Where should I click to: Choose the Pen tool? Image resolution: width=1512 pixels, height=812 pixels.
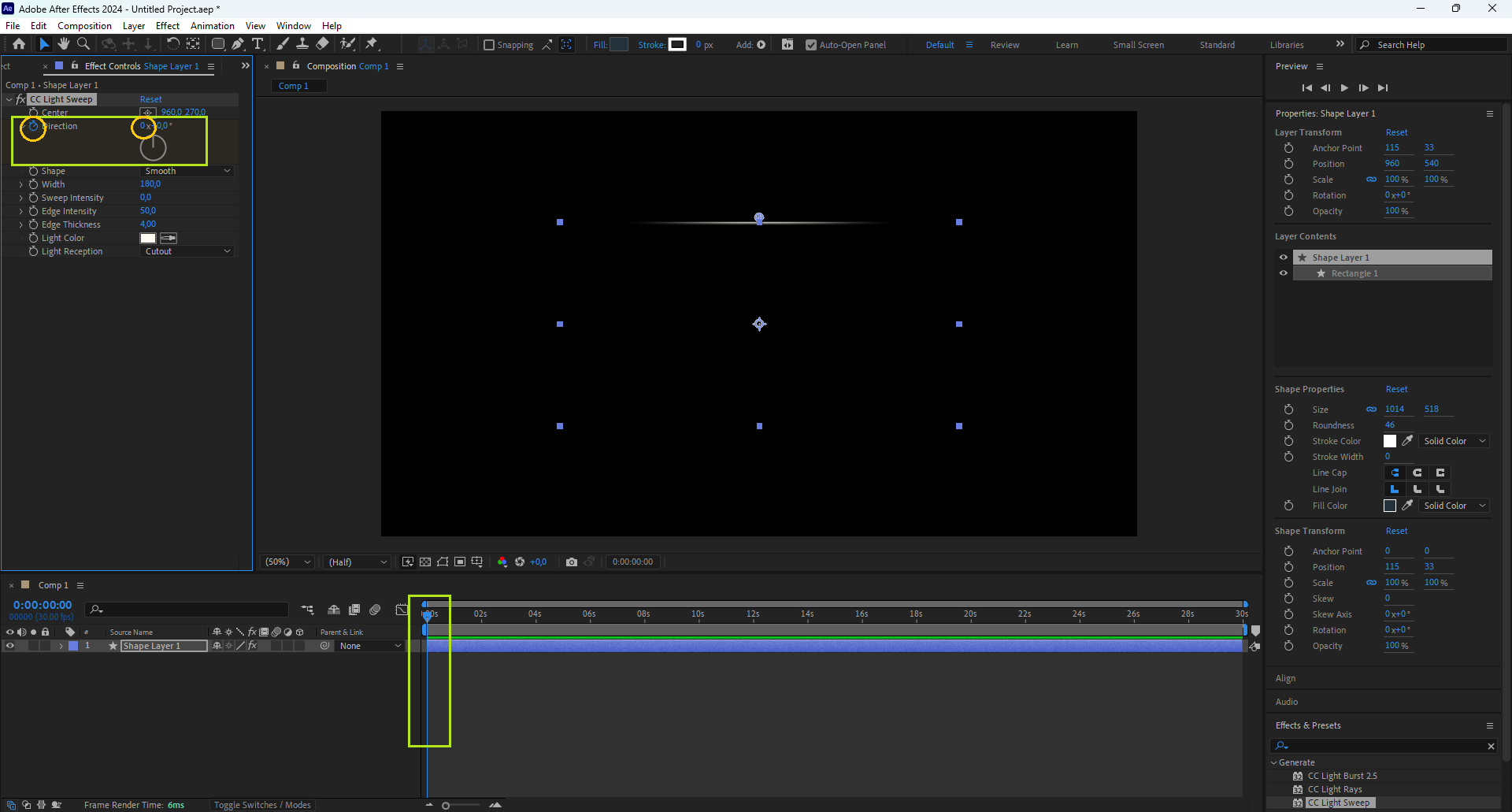[238, 44]
